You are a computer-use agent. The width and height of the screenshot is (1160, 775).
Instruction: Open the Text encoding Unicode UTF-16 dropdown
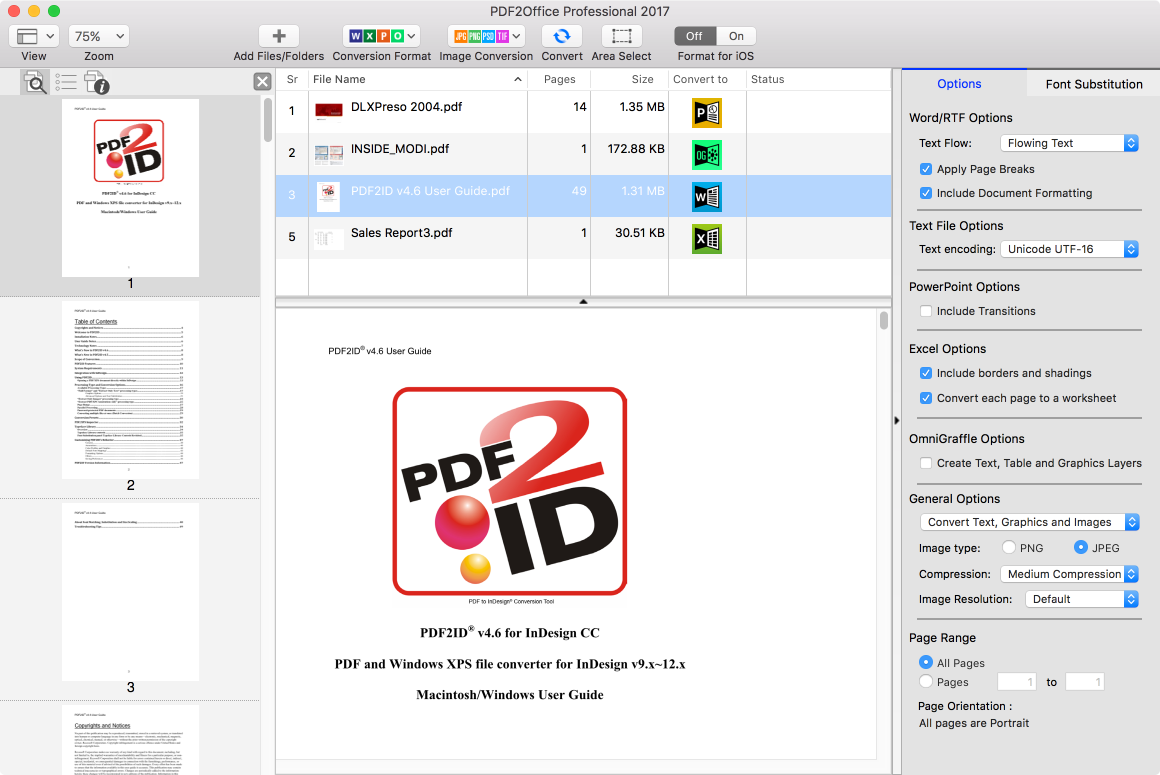click(1069, 249)
